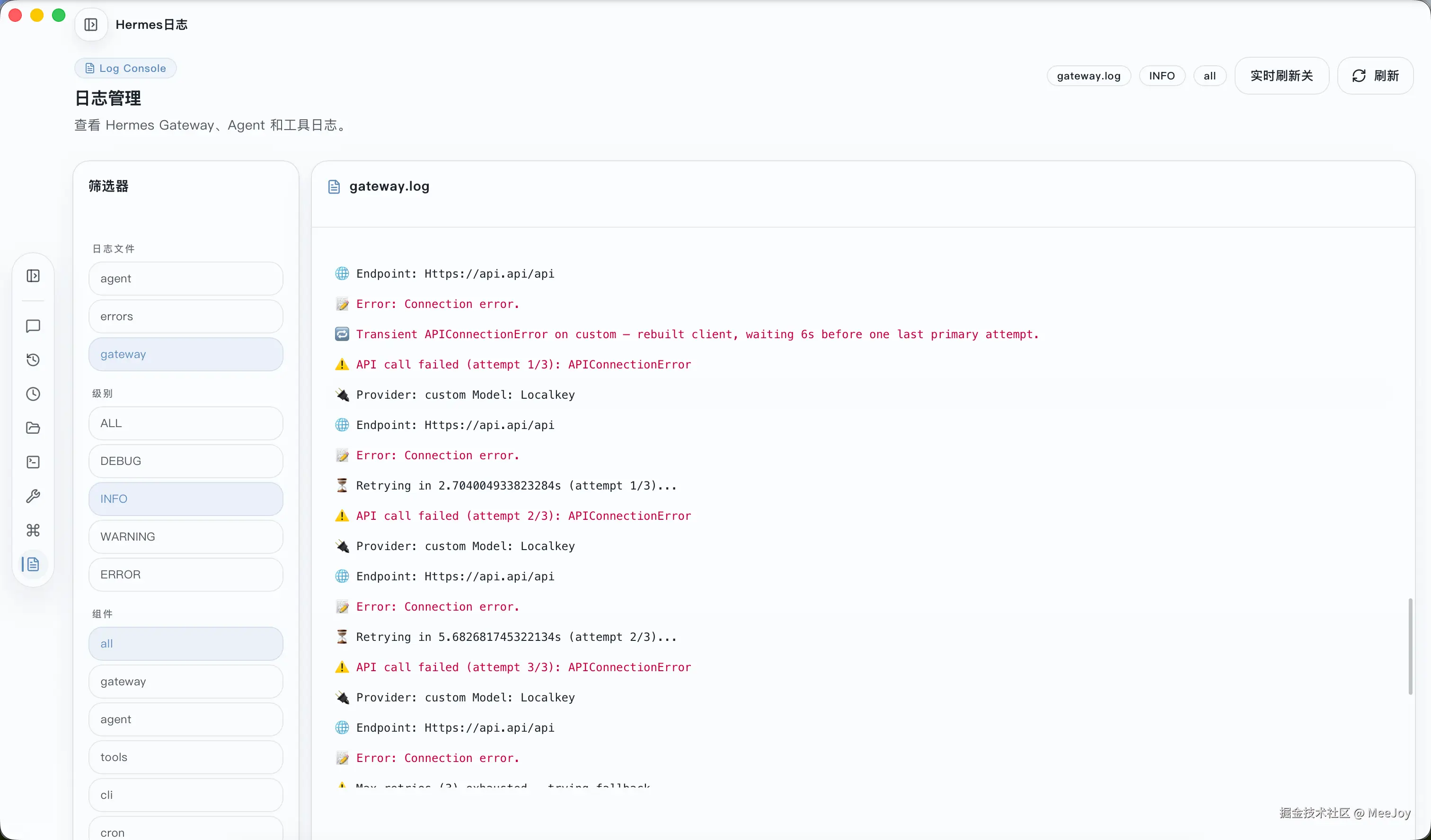Click the clock sidebar icon

click(x=33, y=394)
